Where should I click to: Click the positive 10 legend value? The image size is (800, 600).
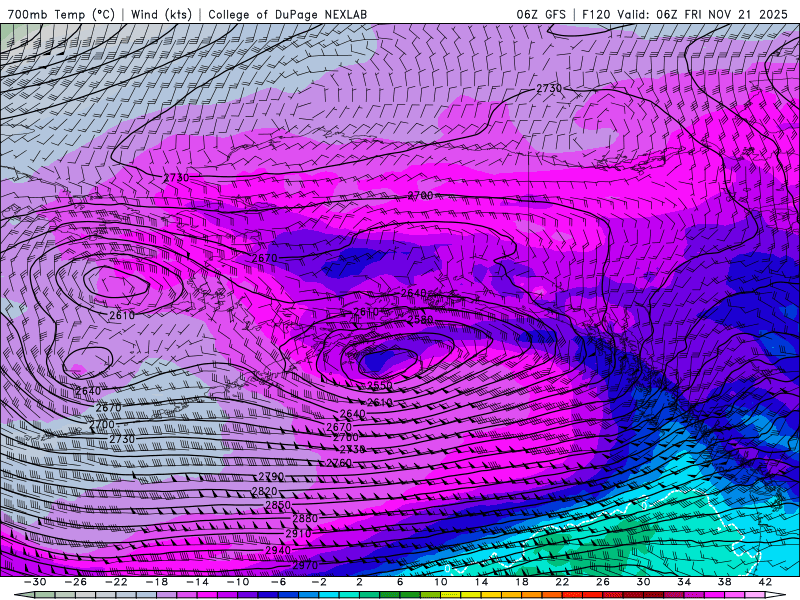440,582
